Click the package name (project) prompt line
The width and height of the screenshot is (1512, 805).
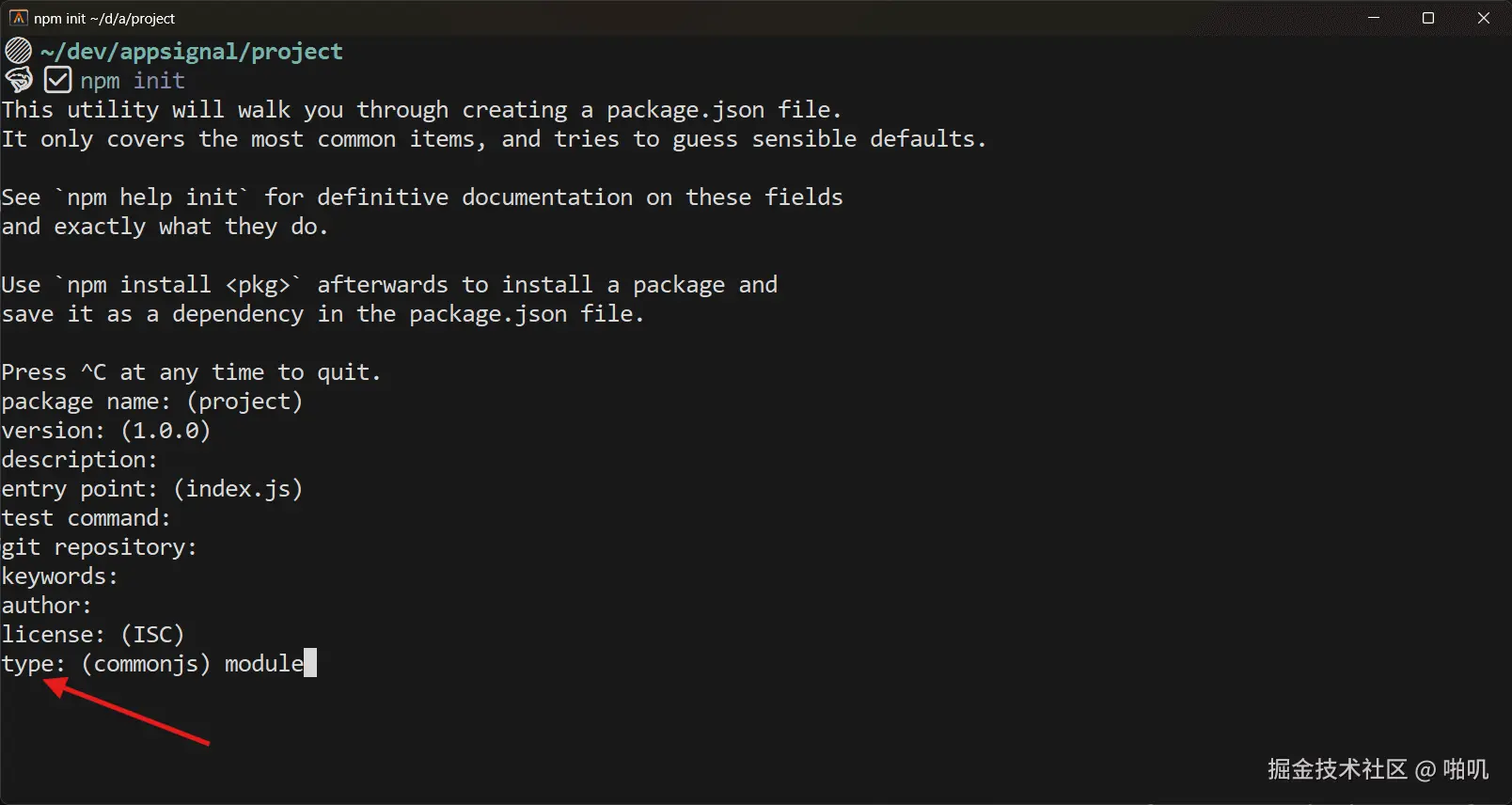(150, 401)
